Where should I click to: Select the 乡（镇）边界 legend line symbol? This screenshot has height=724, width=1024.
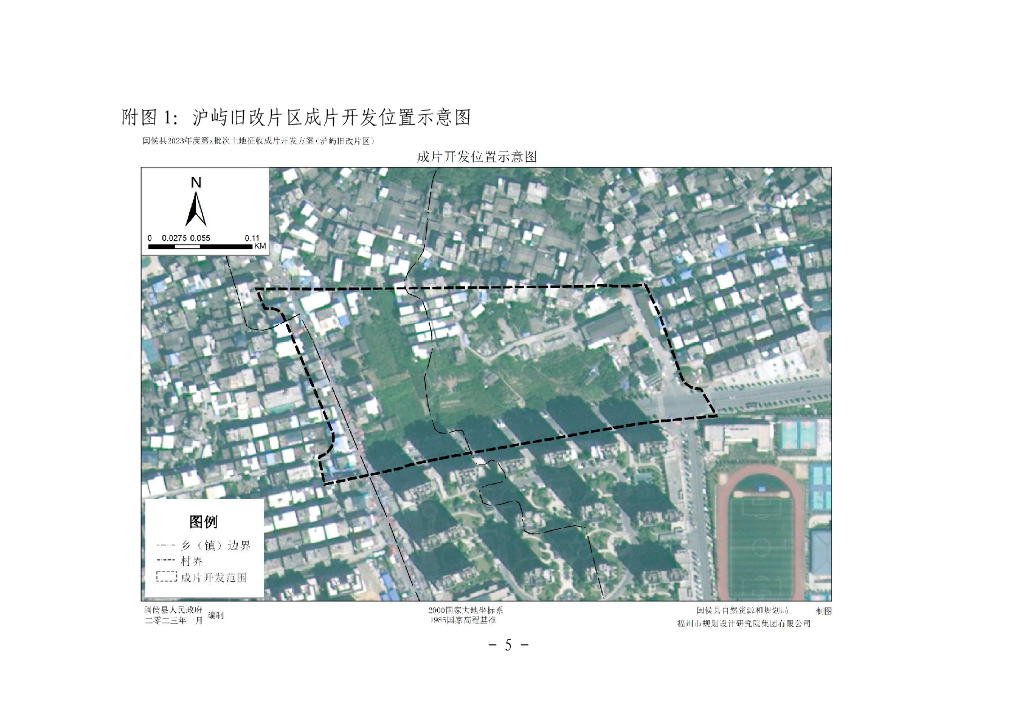pyautogui.click(x=166, y=544)
